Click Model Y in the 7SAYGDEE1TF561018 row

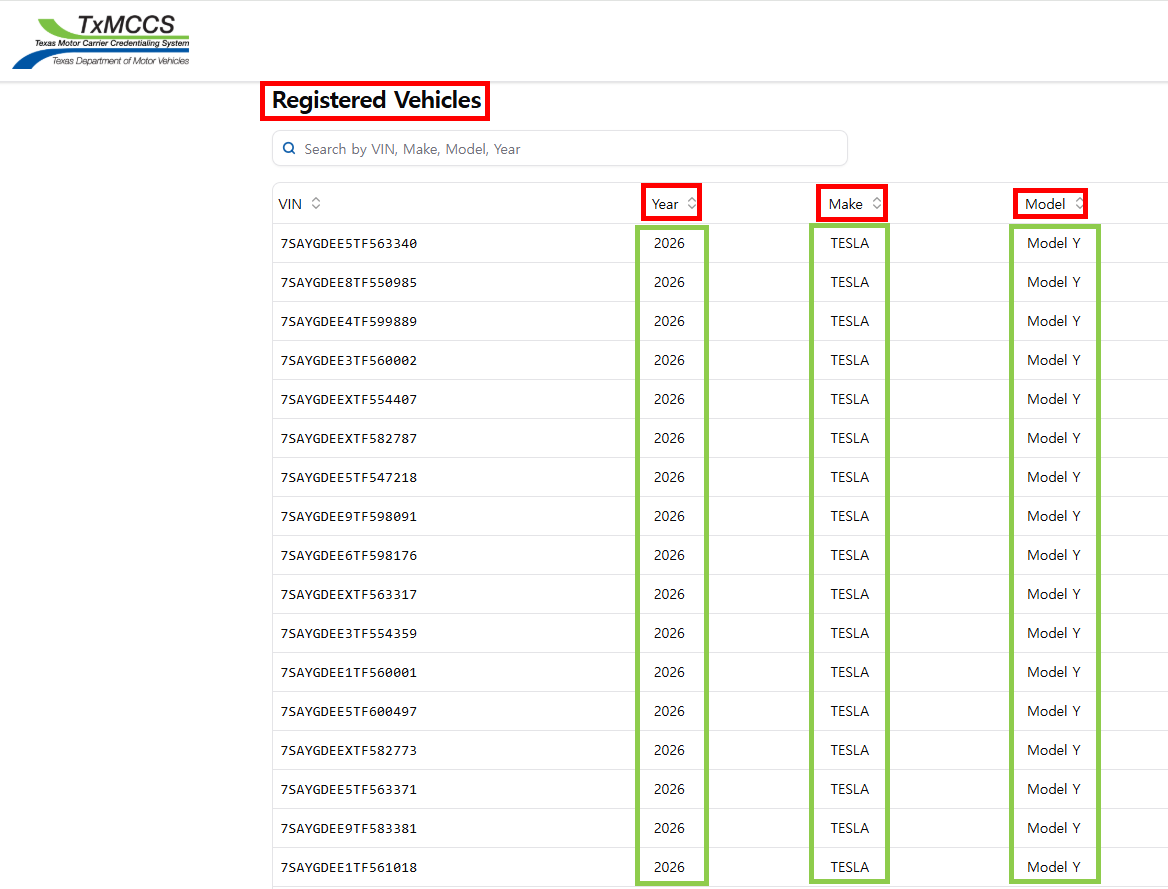(1053, 867)
